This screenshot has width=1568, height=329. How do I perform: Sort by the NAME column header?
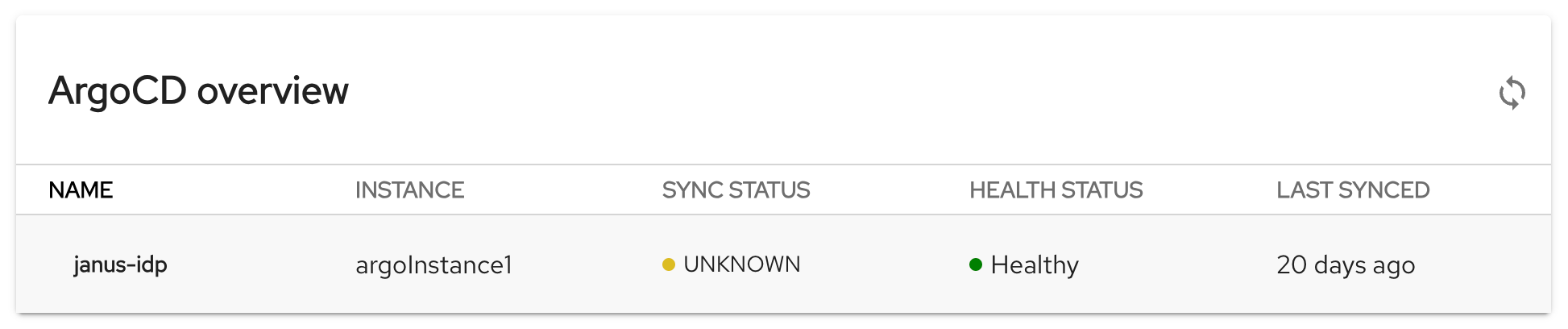pos(81,190)
